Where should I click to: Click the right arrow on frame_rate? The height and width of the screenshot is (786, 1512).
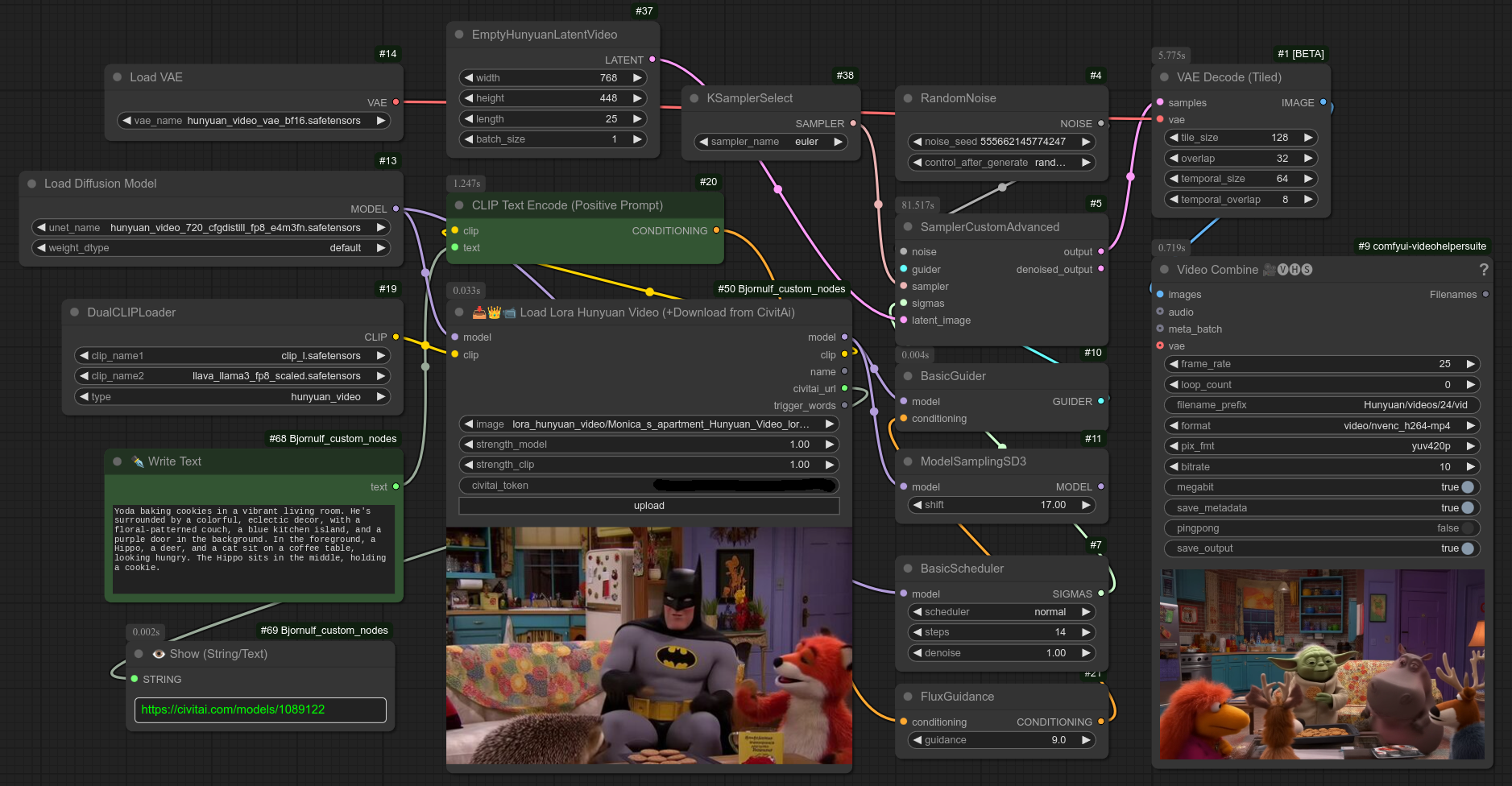(x=1470, y=364)
